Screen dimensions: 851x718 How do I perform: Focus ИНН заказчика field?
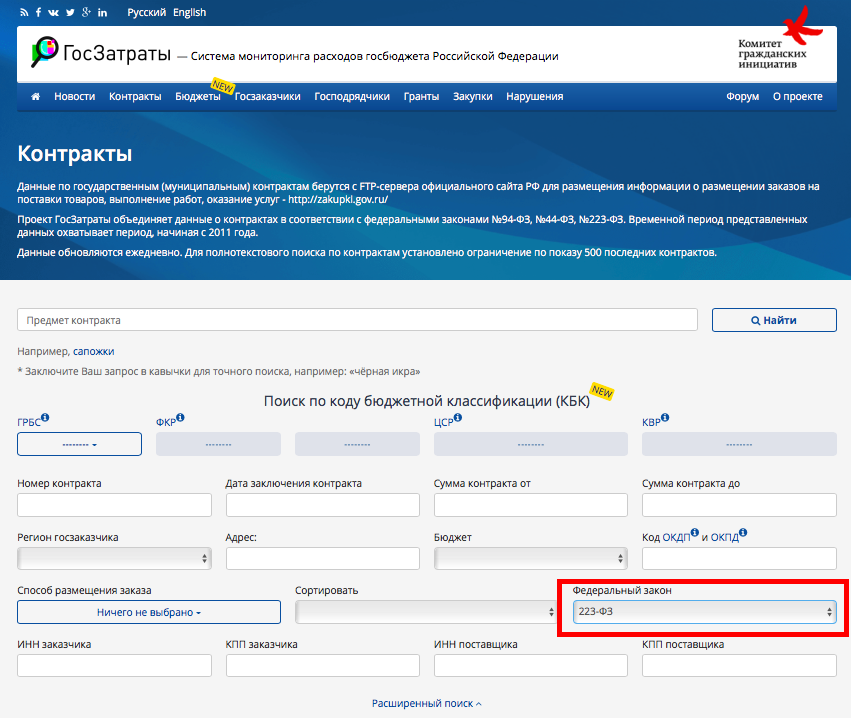click(114, 665)
